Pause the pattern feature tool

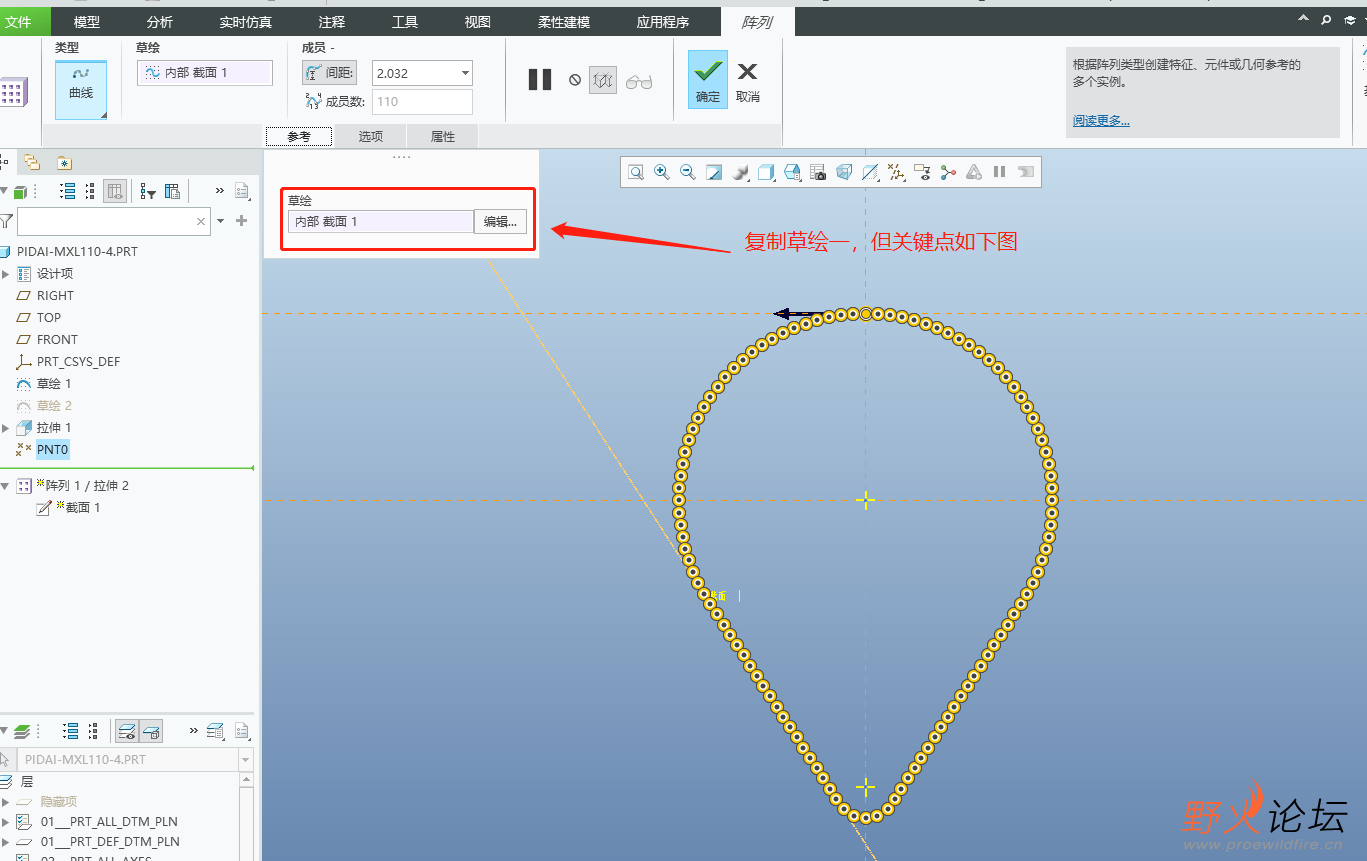coord(540,80)
